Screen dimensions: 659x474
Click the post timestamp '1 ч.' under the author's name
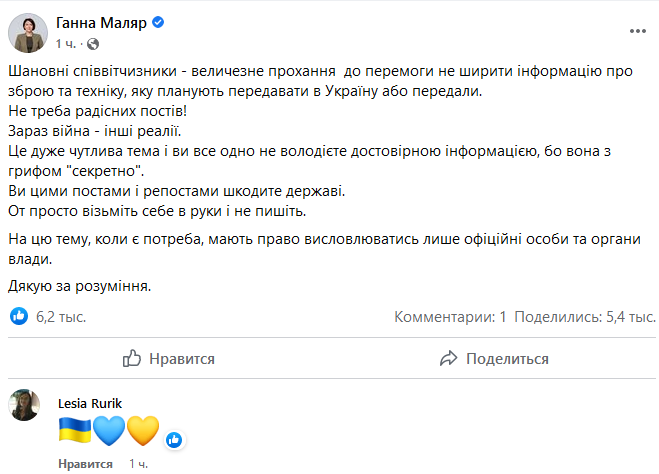tap(66, 44)
